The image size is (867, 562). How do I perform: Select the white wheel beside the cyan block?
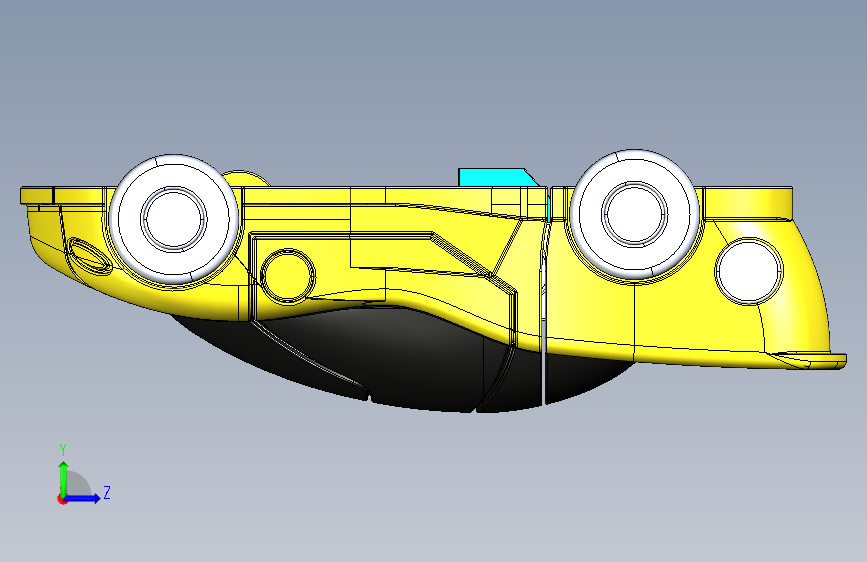[634, 215]
